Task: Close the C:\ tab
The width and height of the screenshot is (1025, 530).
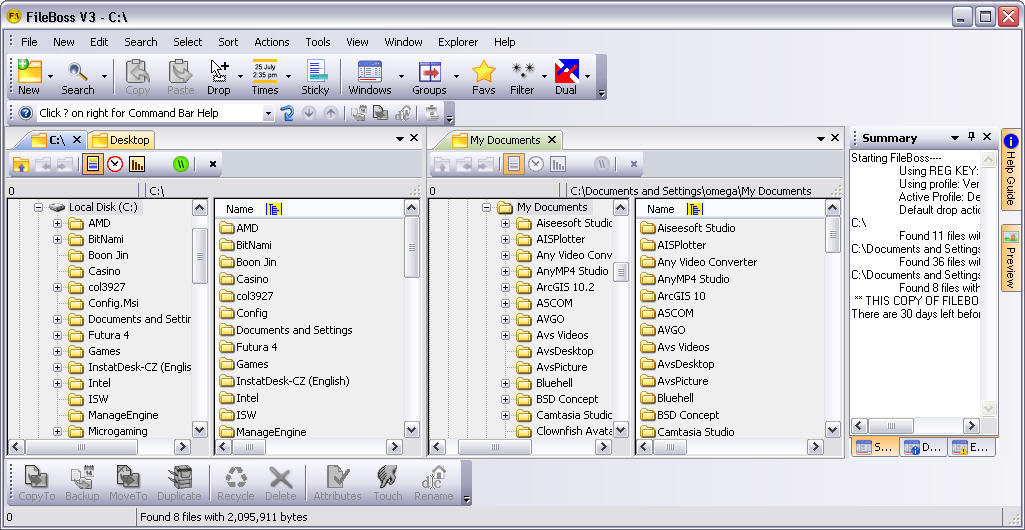Action: pyautogui.click(x=76, y=139)
